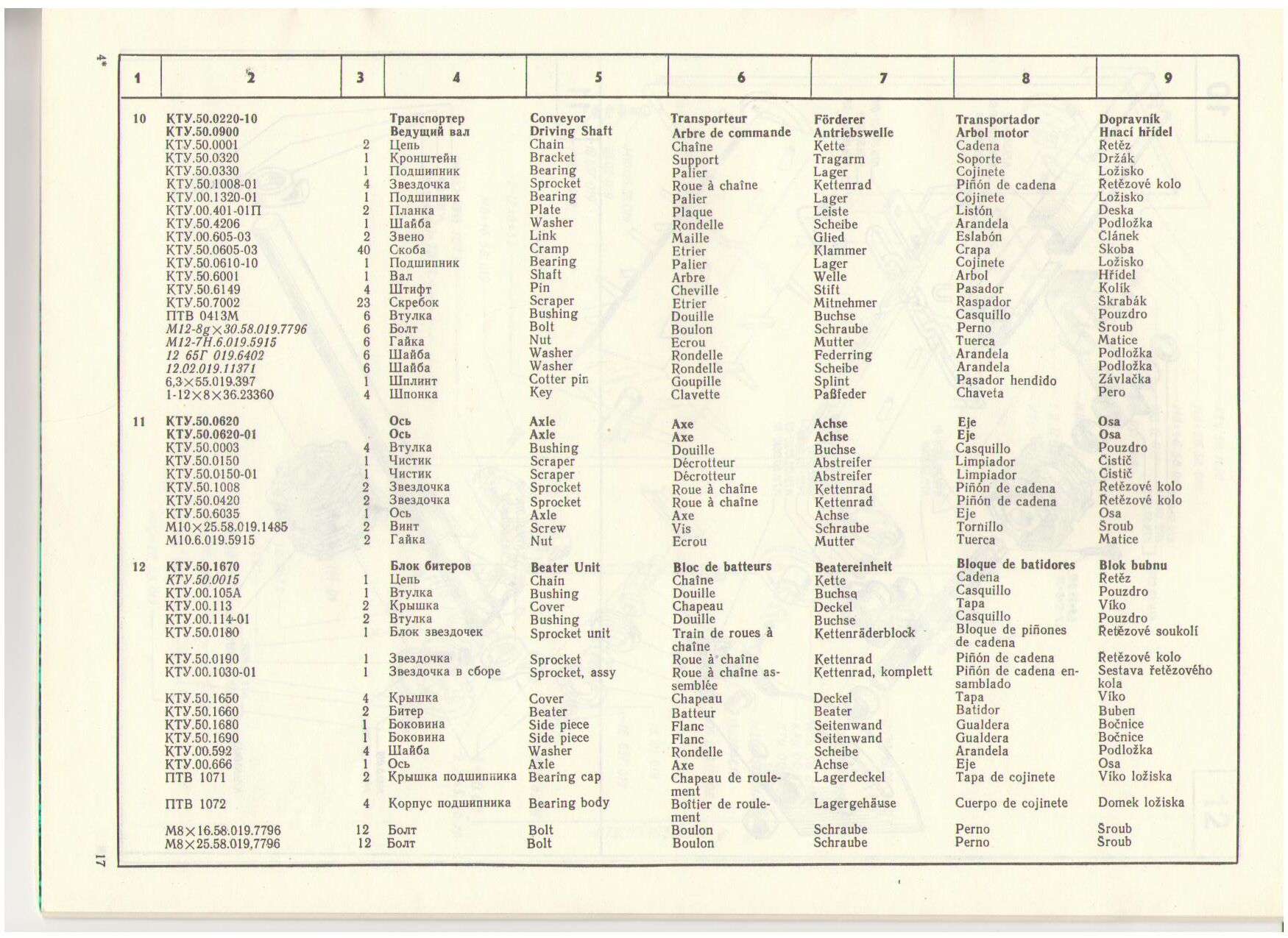
Task: Select part number КТУ.50.0220-10
Action: [211, 119]
